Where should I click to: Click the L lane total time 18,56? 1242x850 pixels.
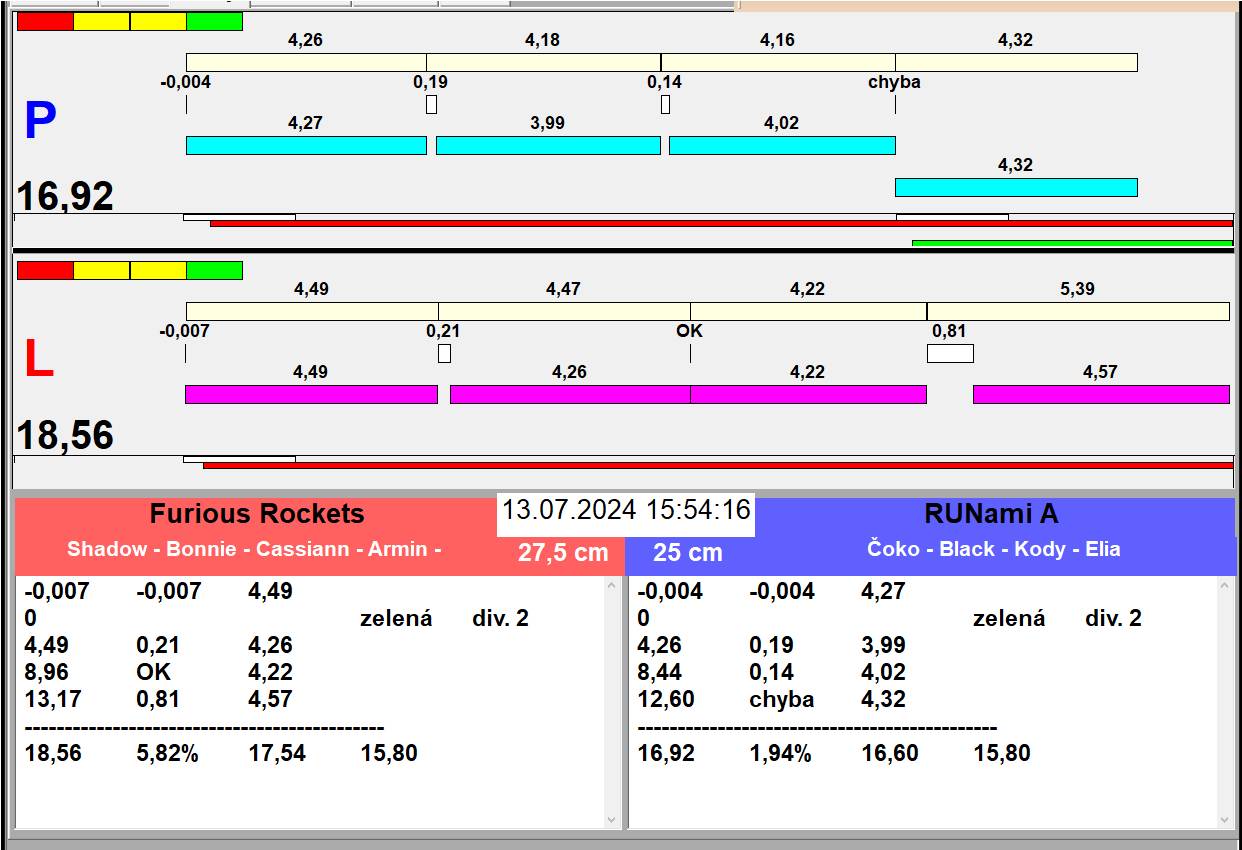tap(65, 436)
